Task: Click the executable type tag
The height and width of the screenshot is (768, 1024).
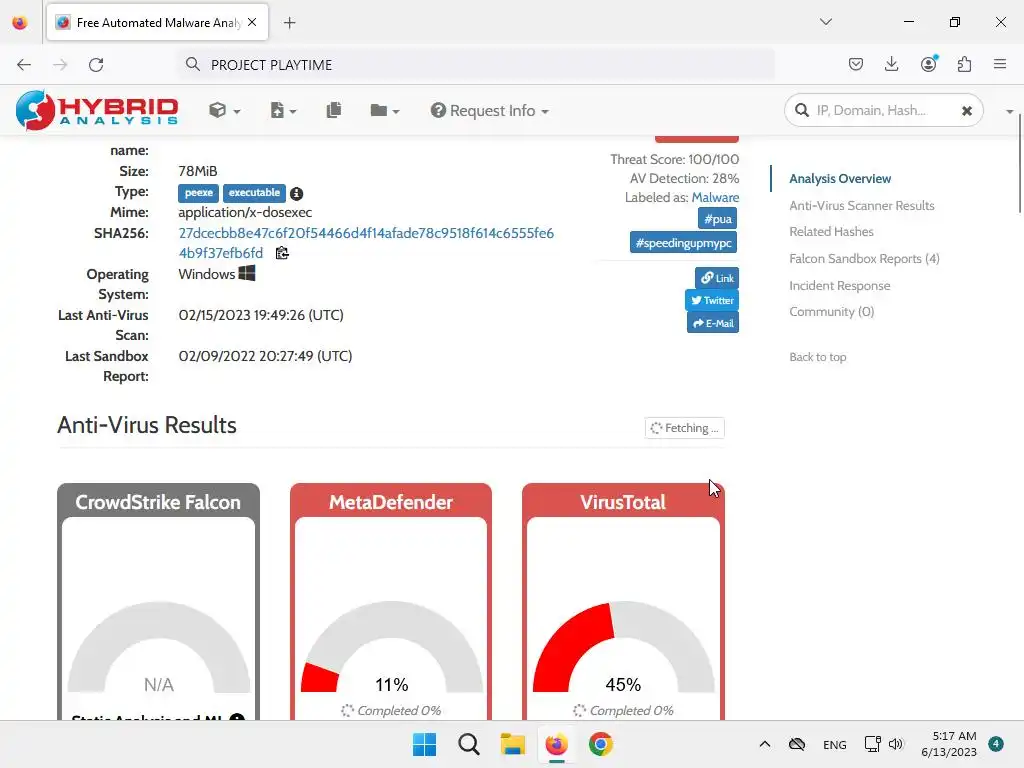Action: [x=254, y=193]
